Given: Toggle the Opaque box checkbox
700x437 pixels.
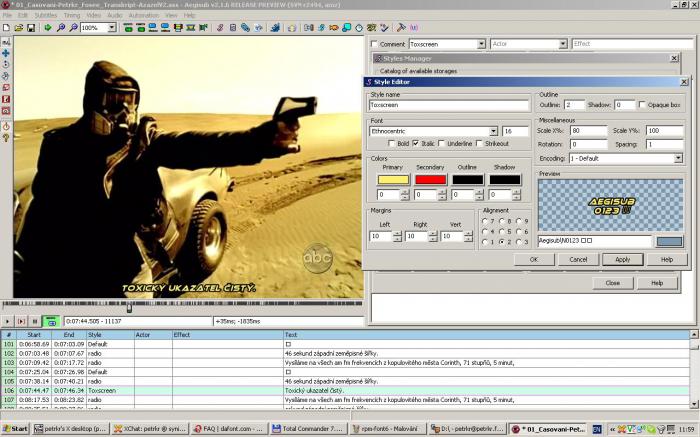Looking at the screenshot, I should pos(642,104).
